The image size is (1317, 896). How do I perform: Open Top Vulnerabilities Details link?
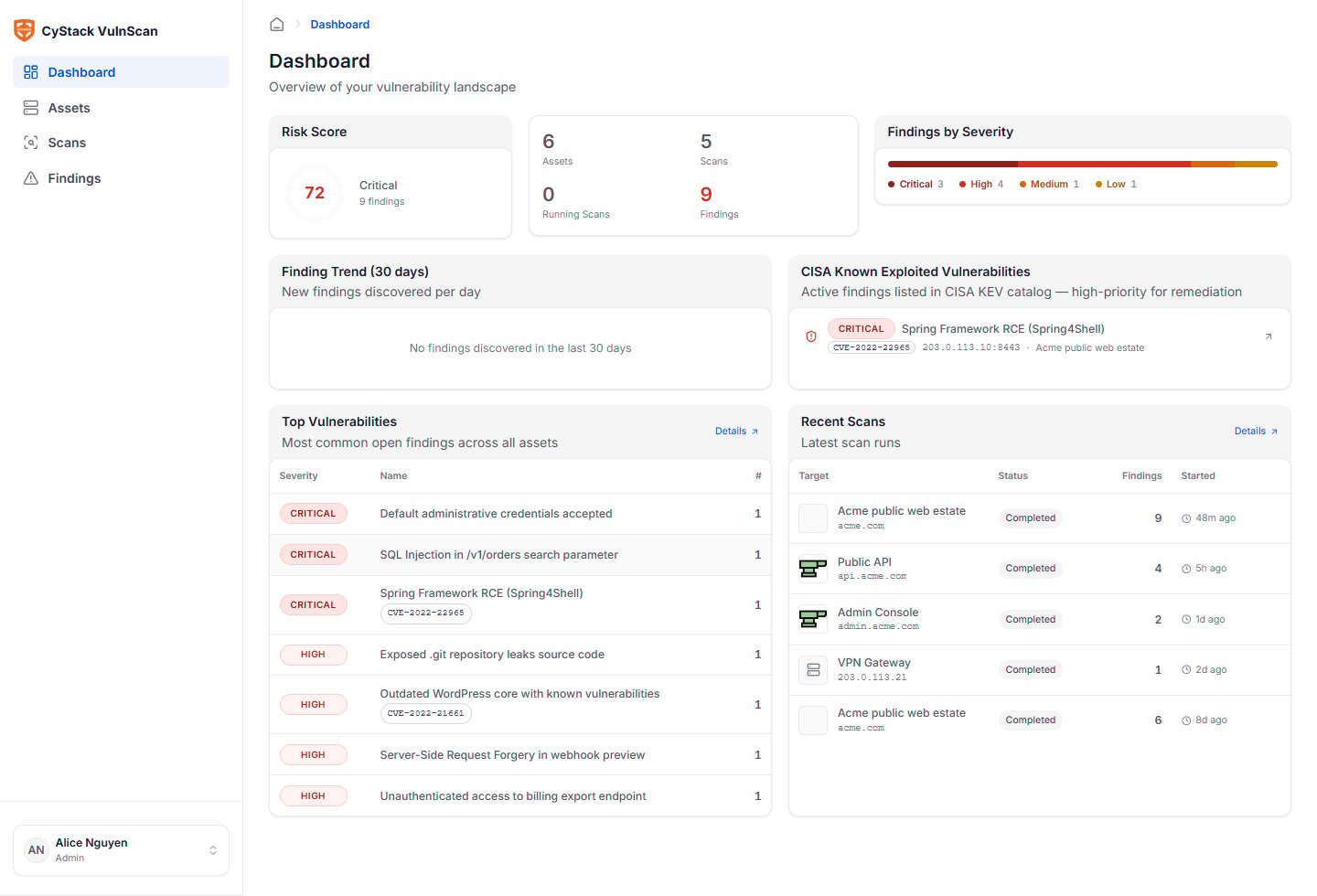click(736, 432)
